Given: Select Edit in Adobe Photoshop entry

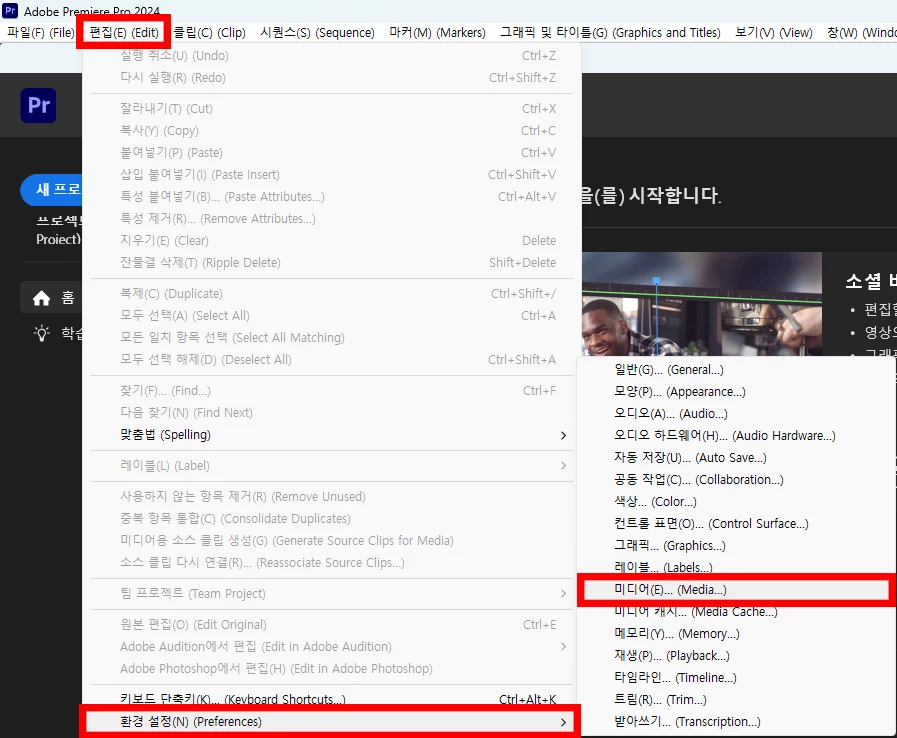Looking at the screenshot, I should (x=332, y=669).
